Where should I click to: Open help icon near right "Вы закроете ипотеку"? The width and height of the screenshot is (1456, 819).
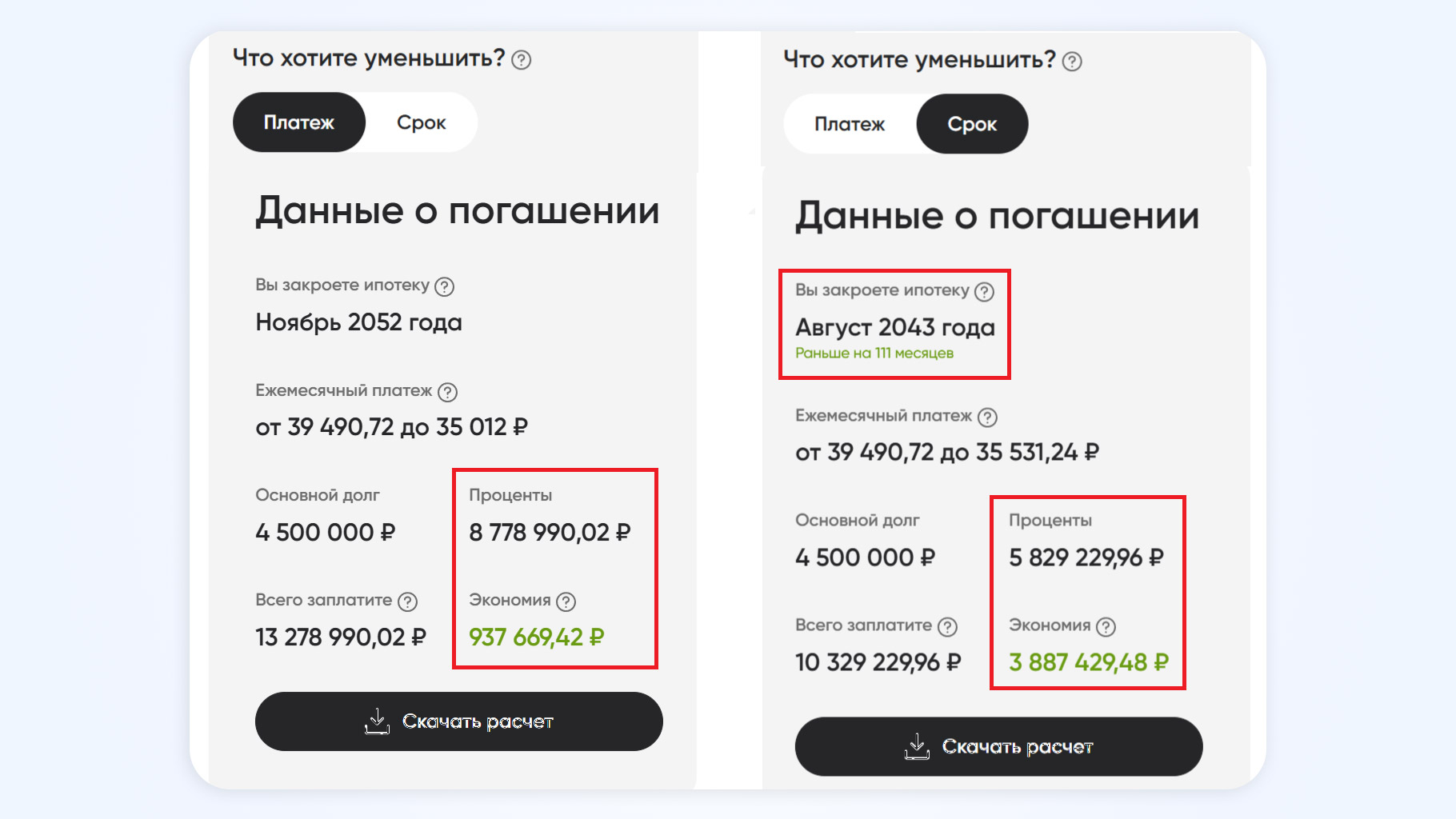984,292
